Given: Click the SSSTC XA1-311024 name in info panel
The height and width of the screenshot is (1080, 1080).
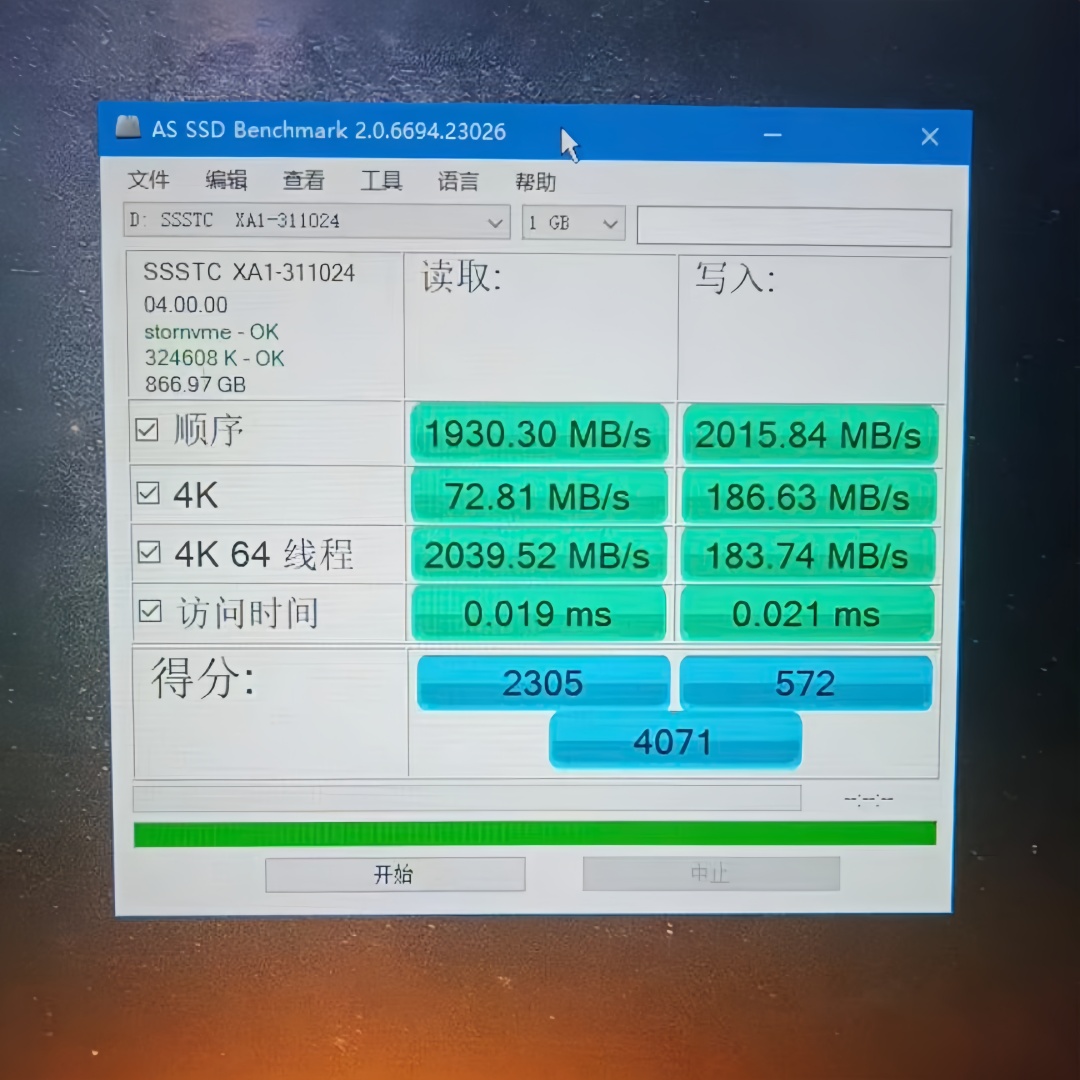Looking at the screenshot, I should [249, 272].
